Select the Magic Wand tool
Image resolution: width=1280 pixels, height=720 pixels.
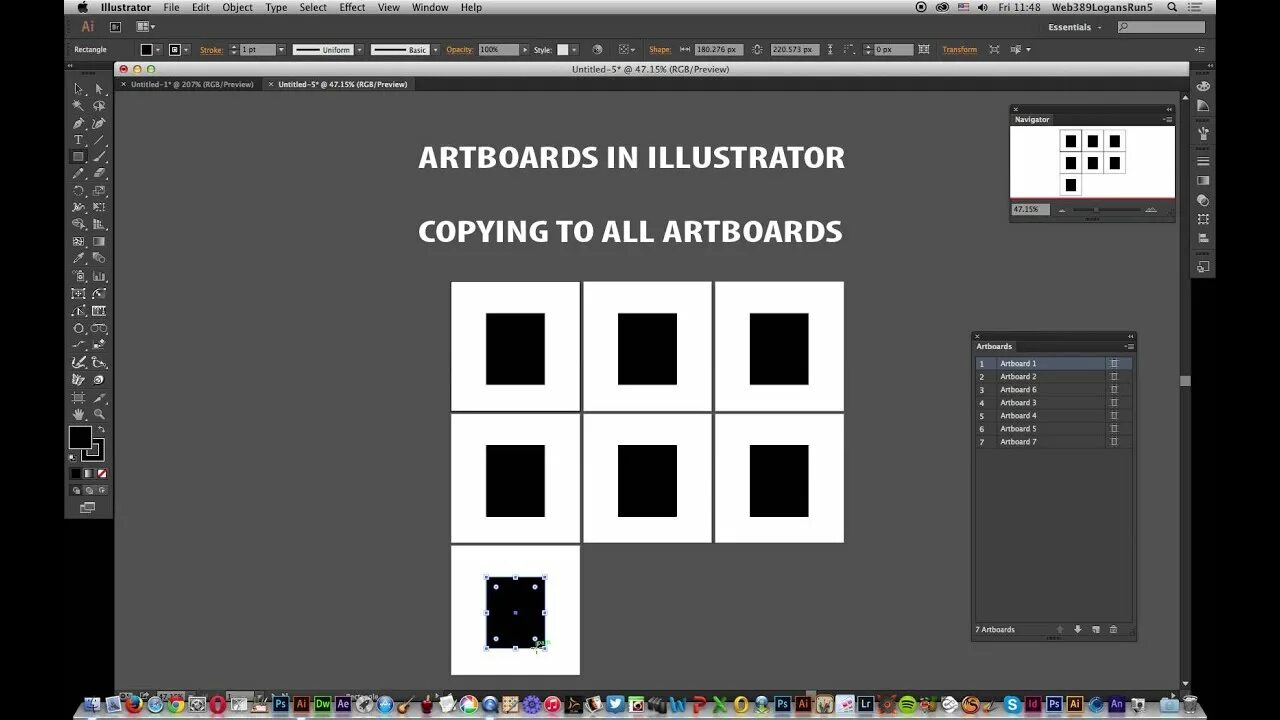78,106
